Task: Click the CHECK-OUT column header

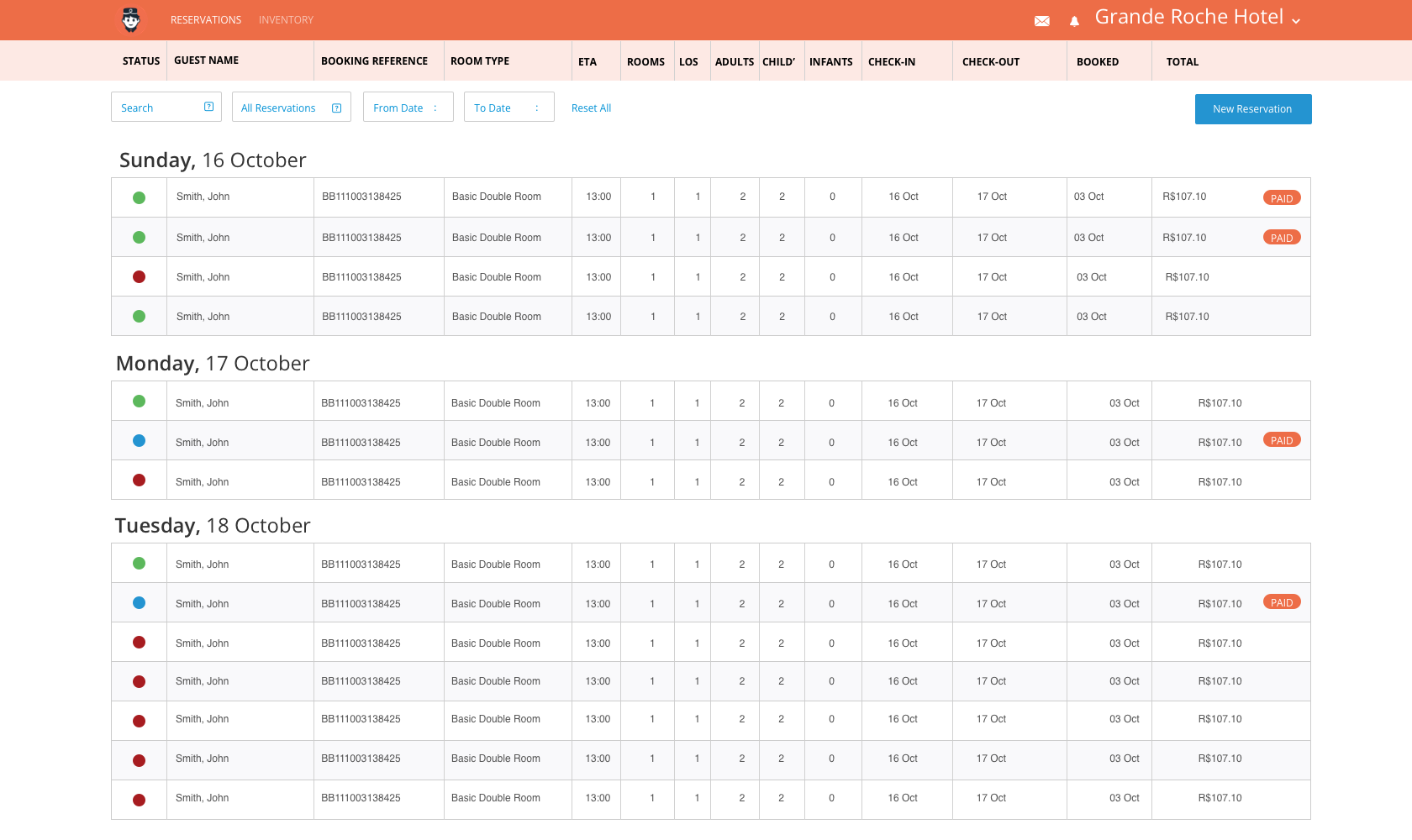Action: [x=991, y=62]
